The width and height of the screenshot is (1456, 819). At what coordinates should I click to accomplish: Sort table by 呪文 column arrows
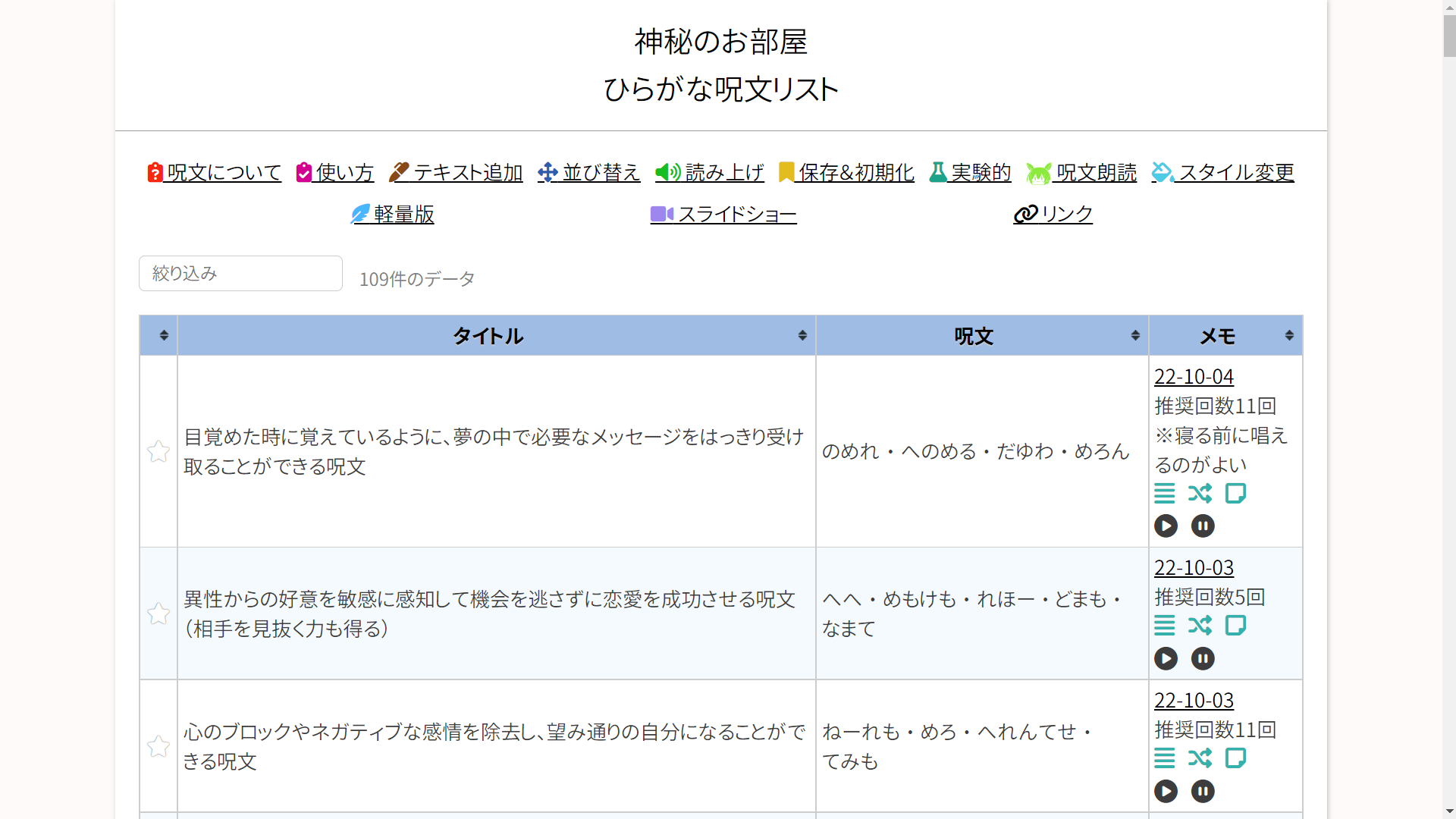tap(1135, 335)
